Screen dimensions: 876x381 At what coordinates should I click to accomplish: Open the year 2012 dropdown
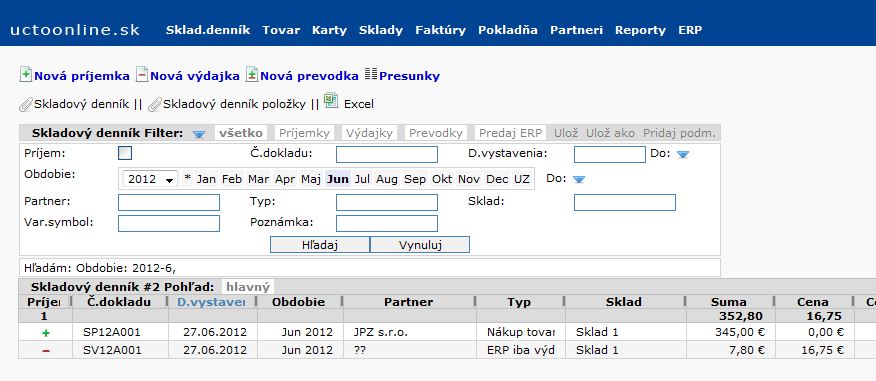(150, 179)
